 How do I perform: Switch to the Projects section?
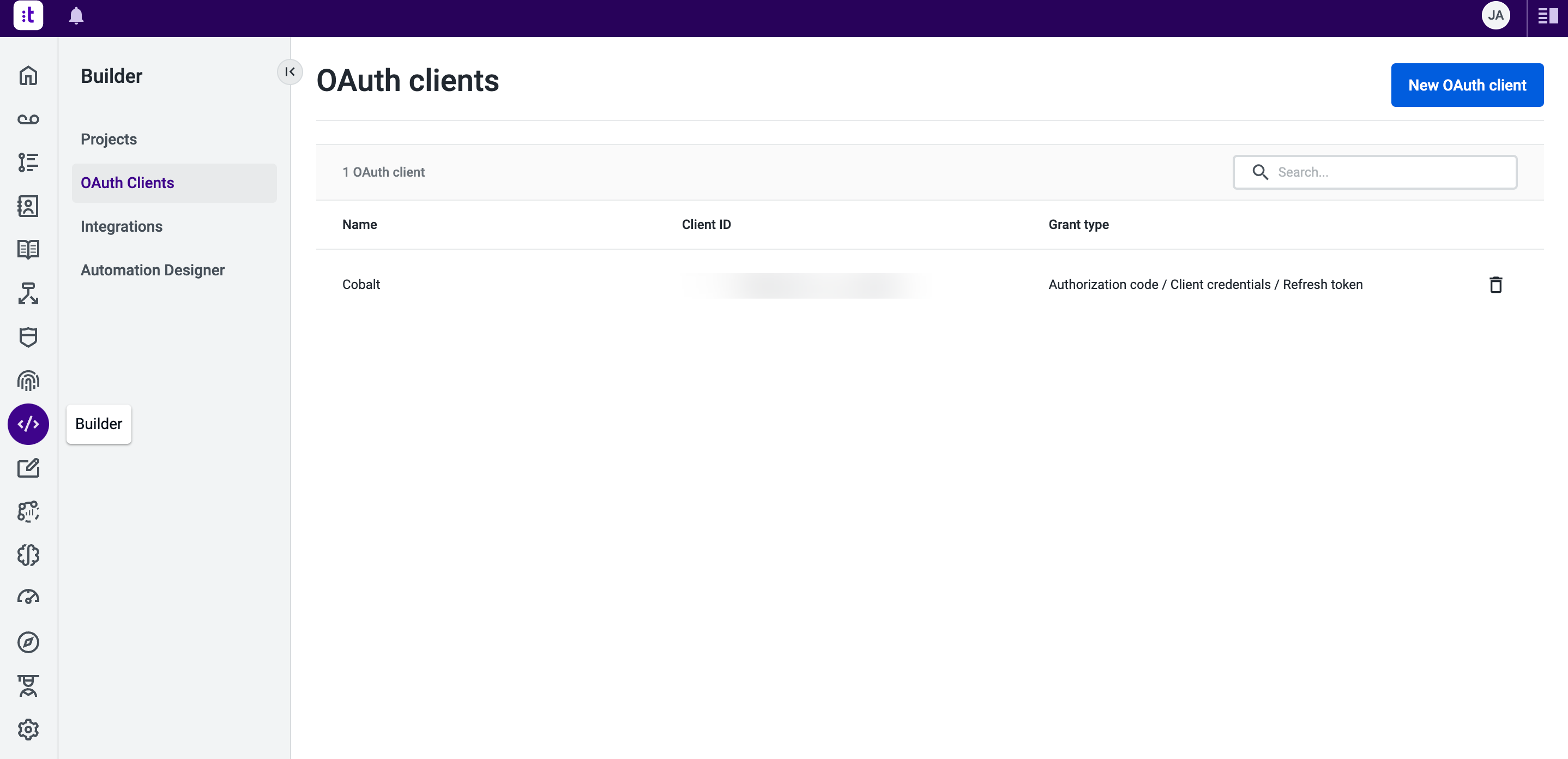(x=108, y=139)
